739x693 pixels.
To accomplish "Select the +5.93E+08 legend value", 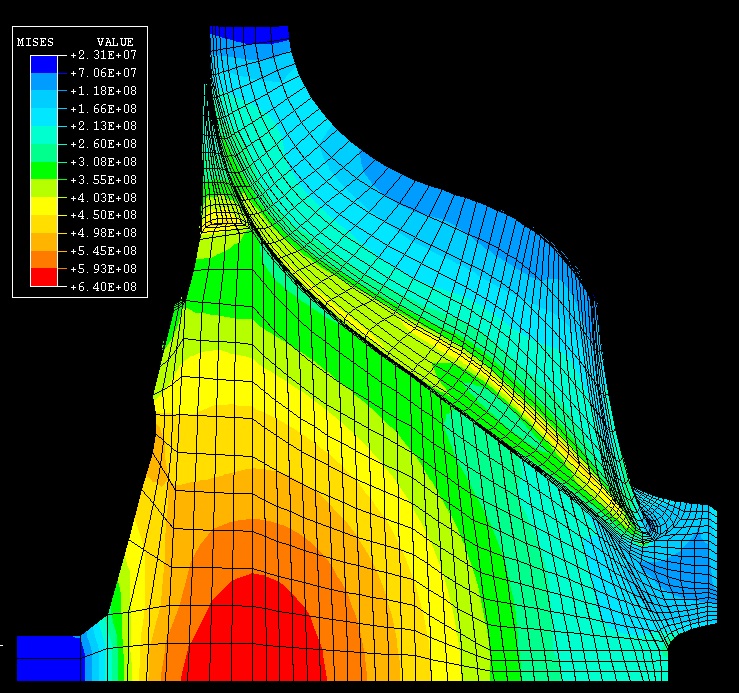I will point(103,269).
